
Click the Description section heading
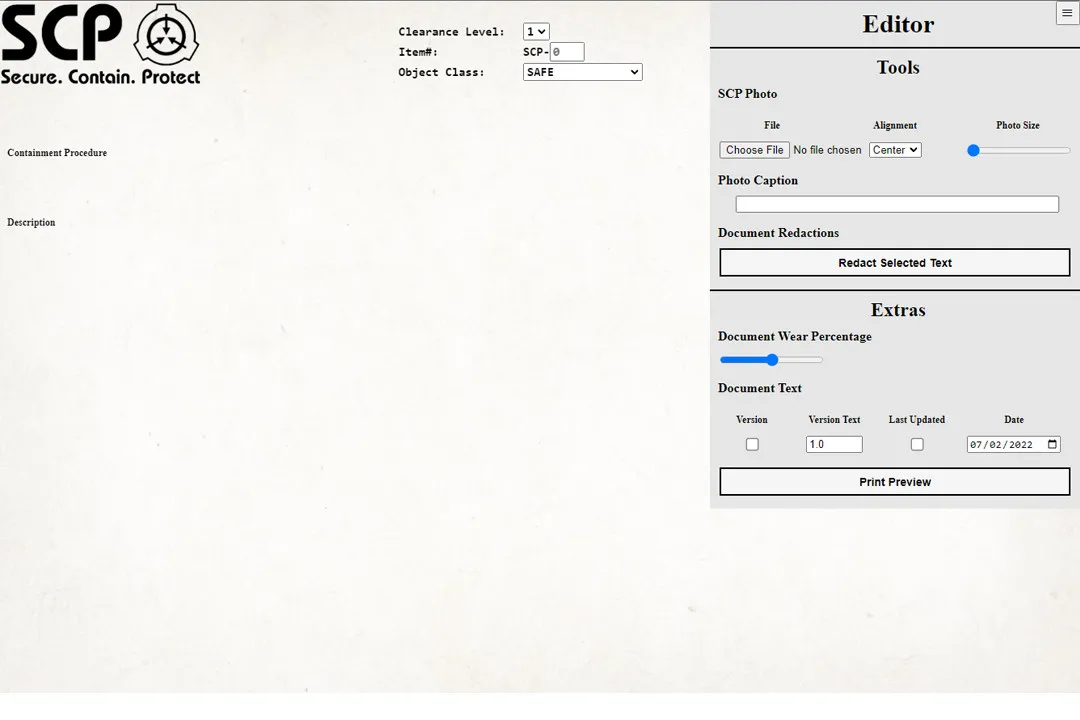pos(31,222)
